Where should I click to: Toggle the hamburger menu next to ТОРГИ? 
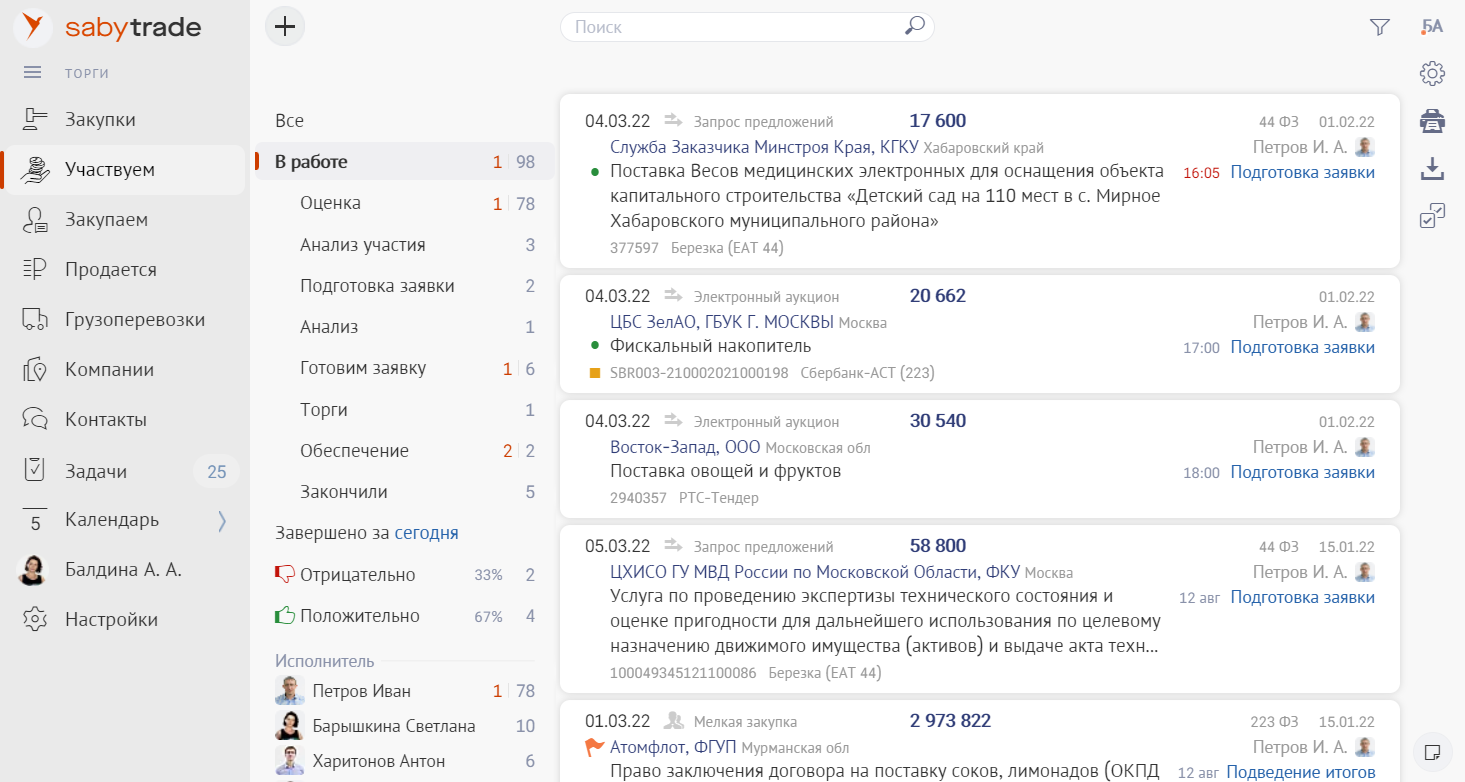tap(33, 72)
